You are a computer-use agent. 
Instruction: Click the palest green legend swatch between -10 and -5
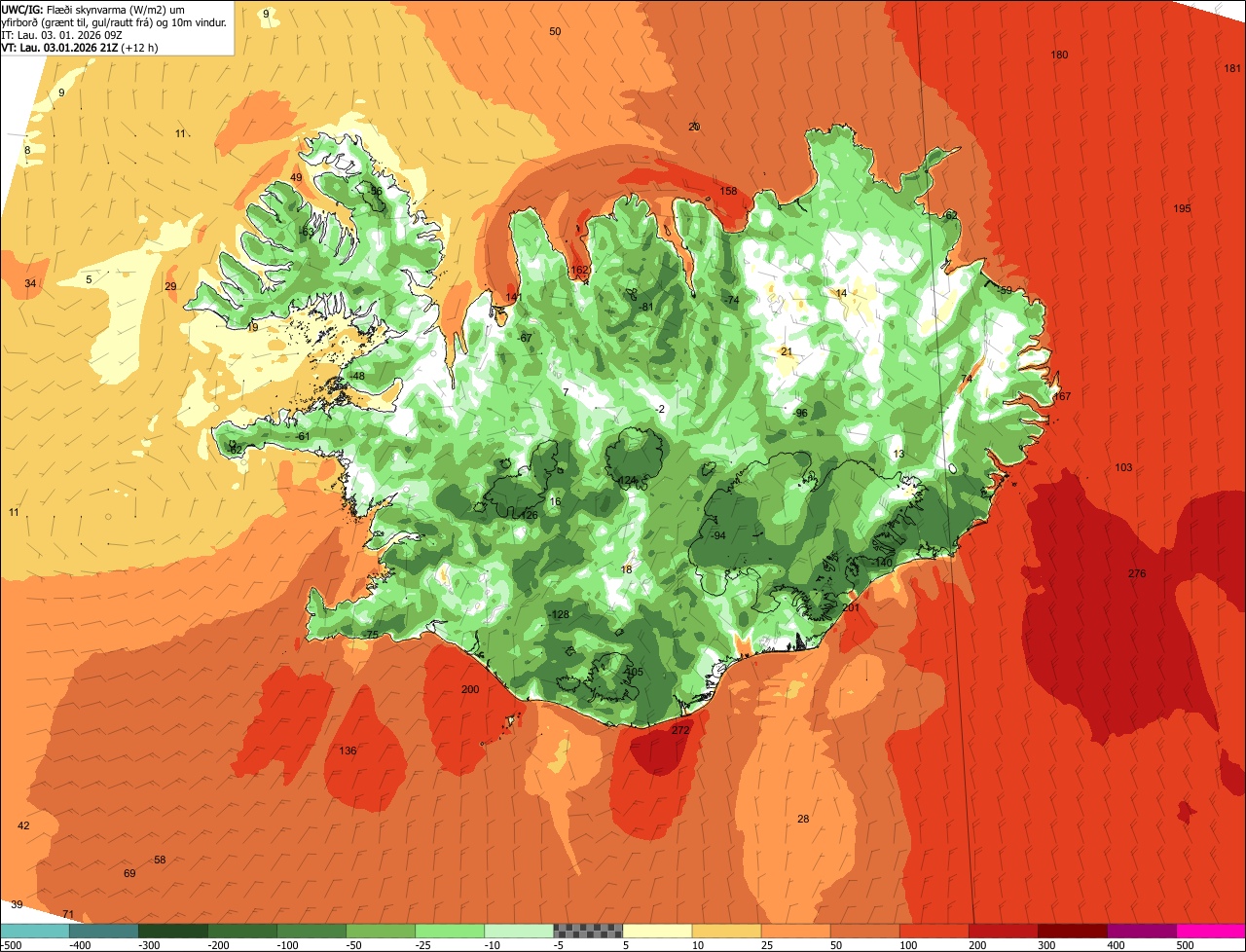click(x=519, y=931)
